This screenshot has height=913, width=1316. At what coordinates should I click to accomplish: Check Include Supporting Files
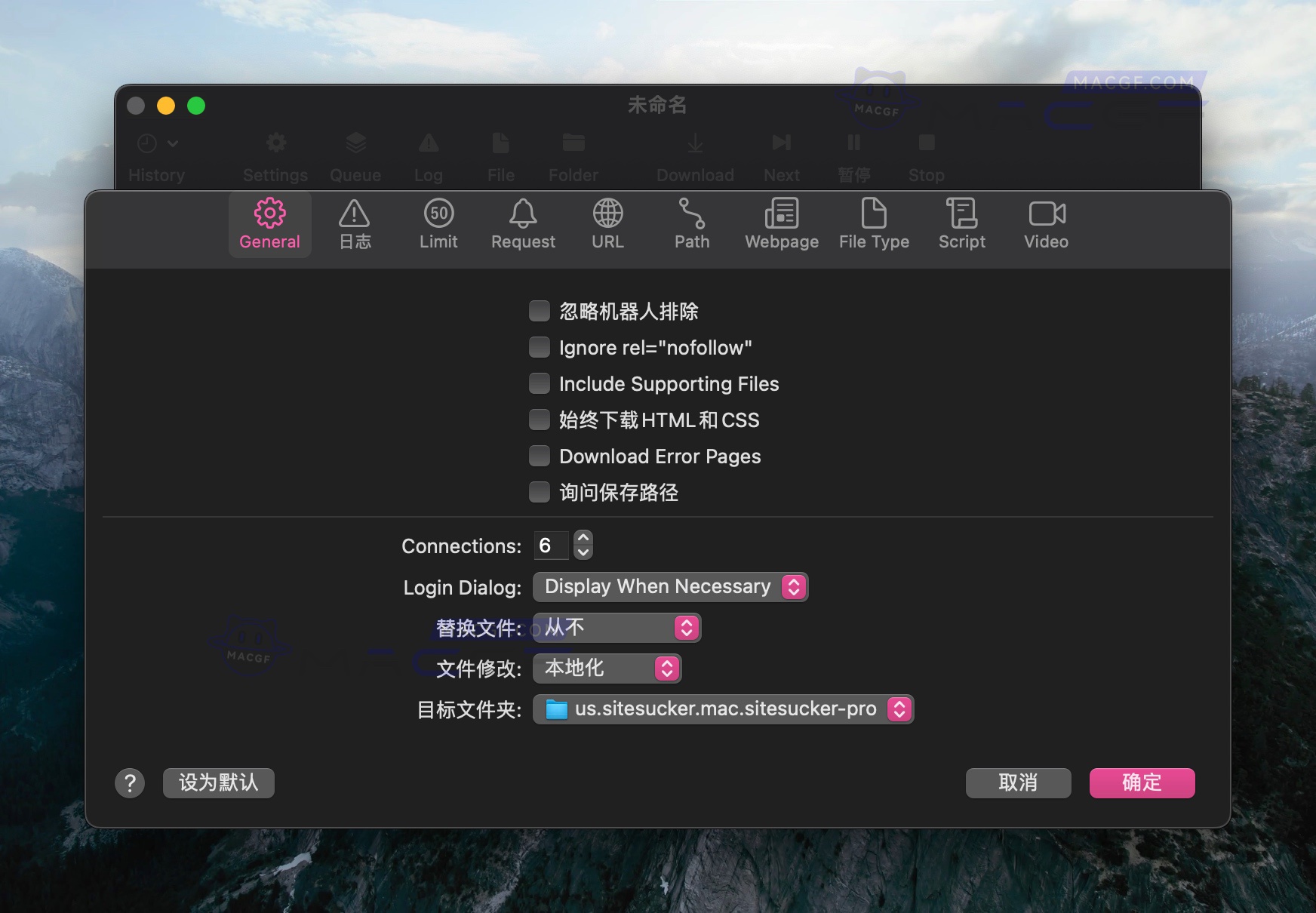539,383
